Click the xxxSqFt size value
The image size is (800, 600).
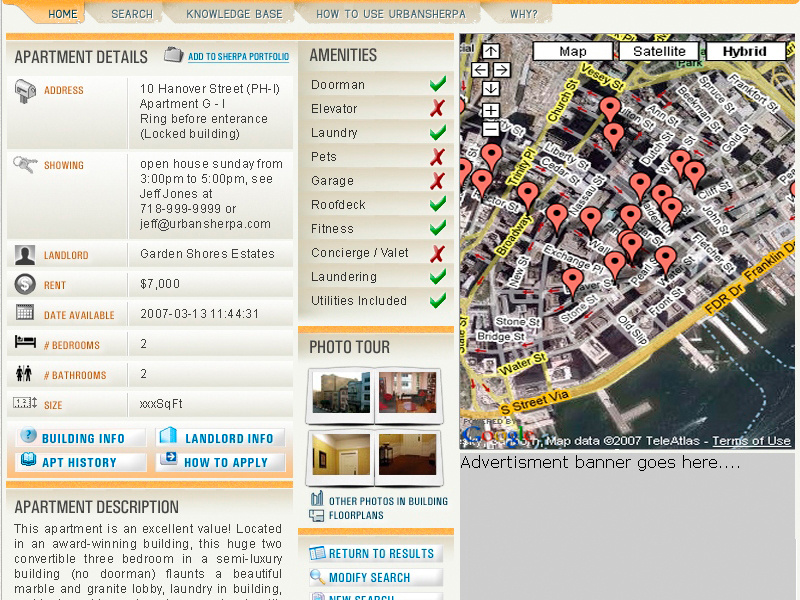161,404
